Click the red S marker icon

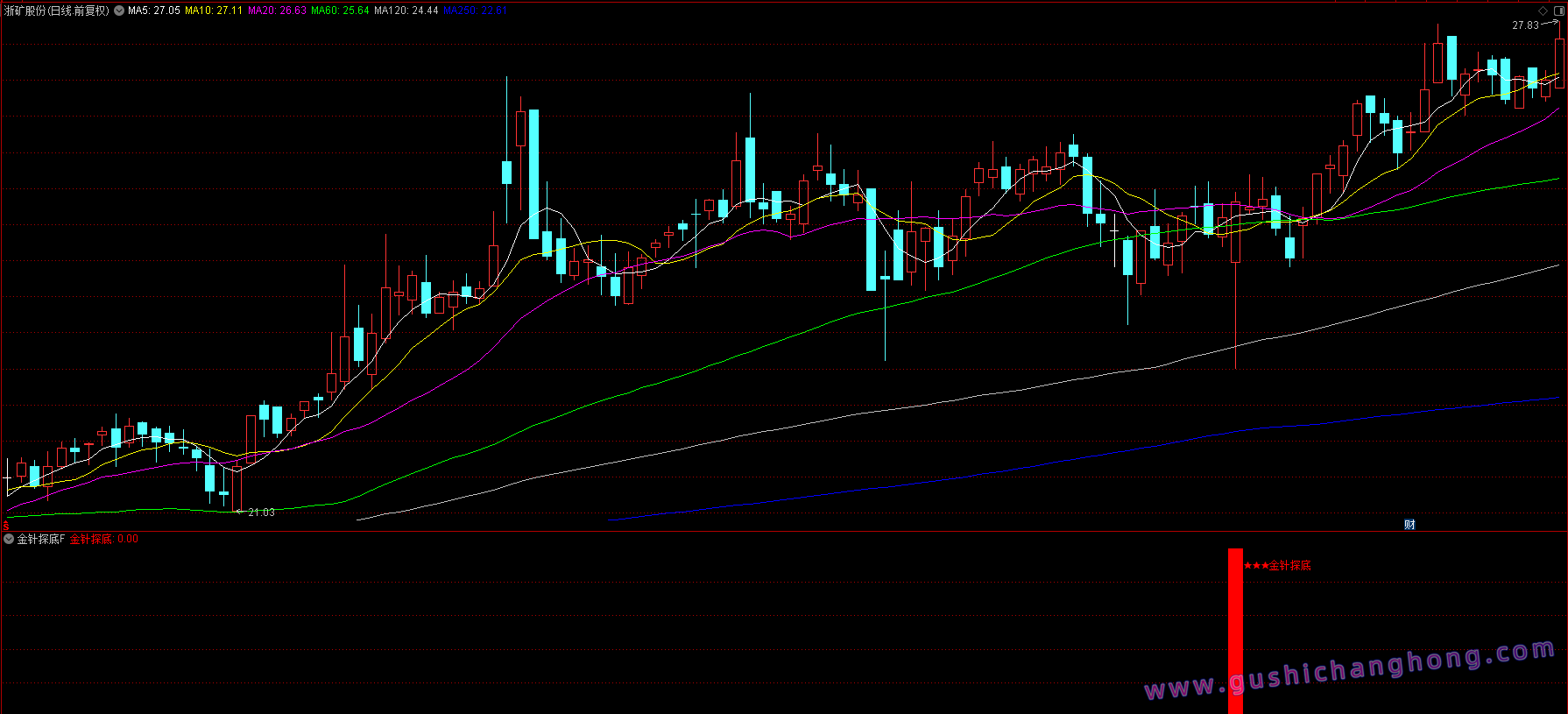click(x=5, y=526)
